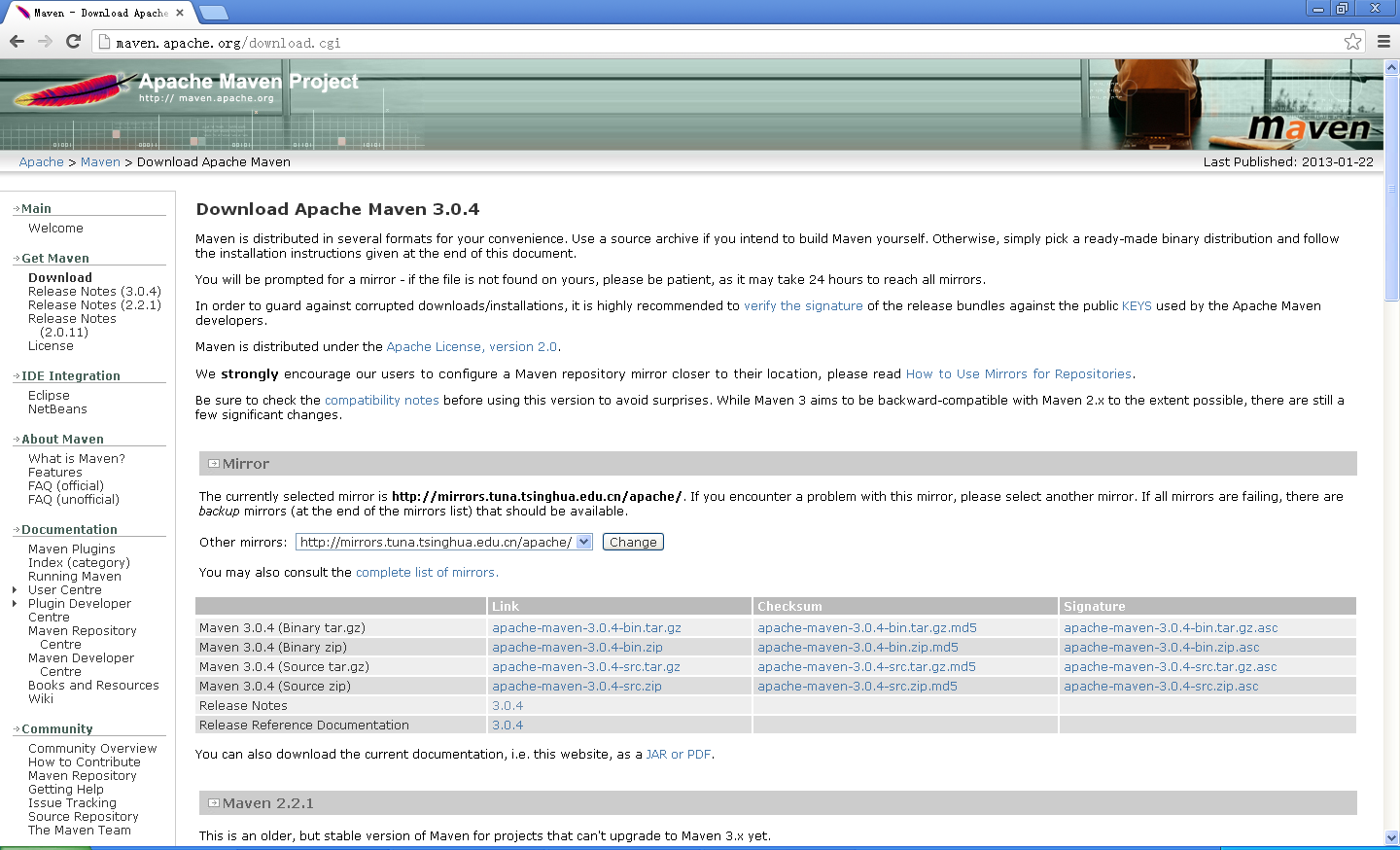1400x850 pixels.
Task: Click the vertical scrollbar thumb
Action: tap(1391, 190)
